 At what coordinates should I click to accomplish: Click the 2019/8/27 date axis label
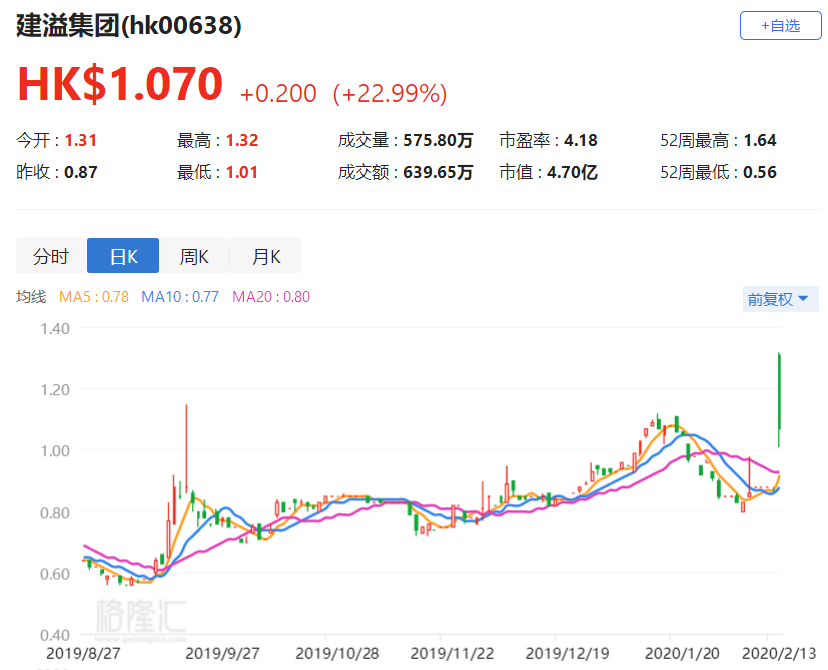[x=83, y=654]
